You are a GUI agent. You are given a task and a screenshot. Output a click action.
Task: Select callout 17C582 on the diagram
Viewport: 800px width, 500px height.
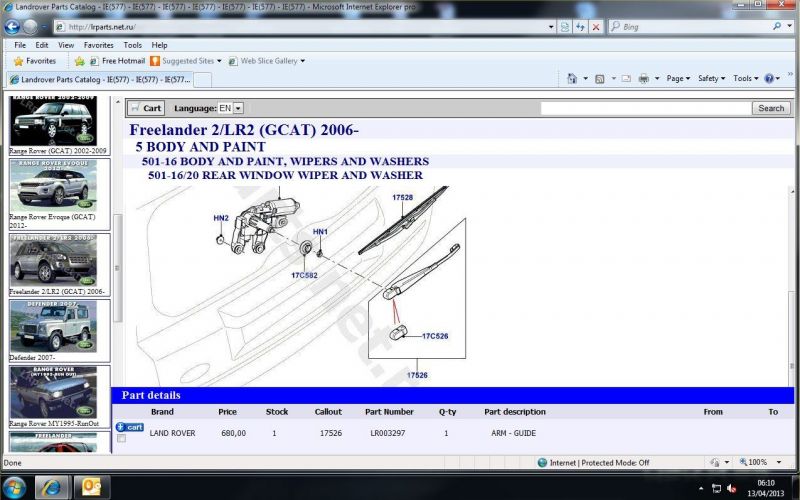(x=305, y=275)
